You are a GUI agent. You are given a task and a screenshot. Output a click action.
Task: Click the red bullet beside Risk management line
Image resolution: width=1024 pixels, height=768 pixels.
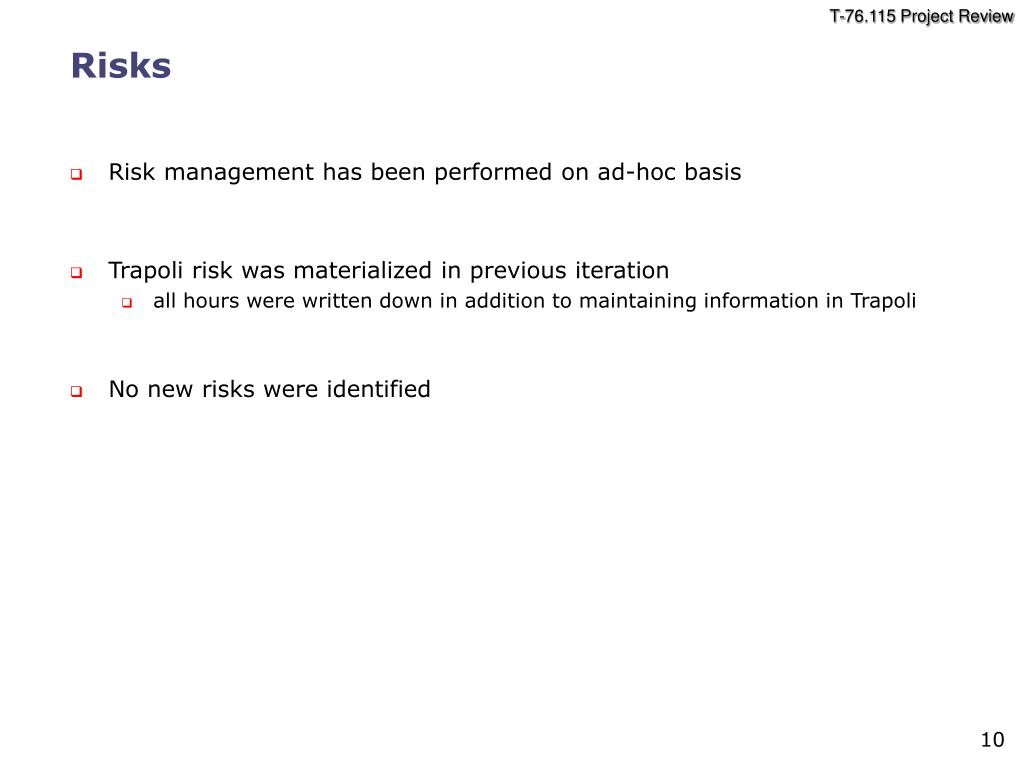coord(76,174)
